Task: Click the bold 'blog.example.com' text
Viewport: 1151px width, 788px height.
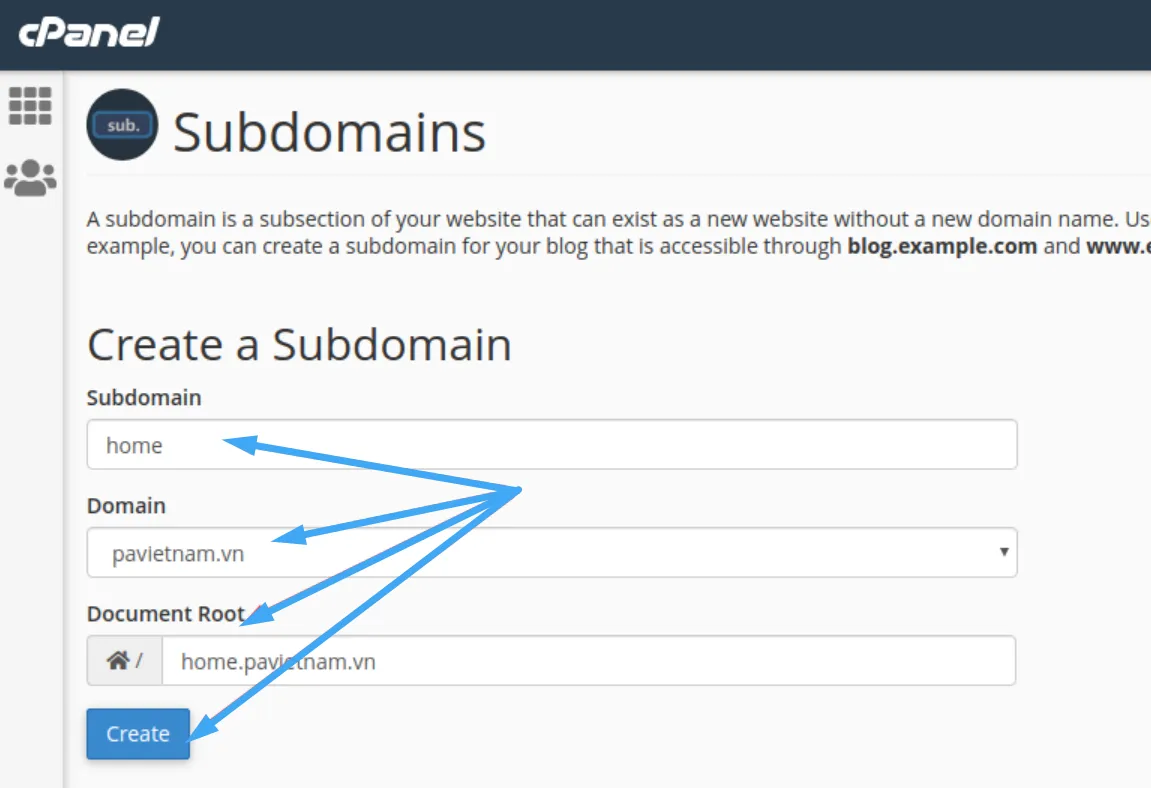Action: (x=942, y=246)
